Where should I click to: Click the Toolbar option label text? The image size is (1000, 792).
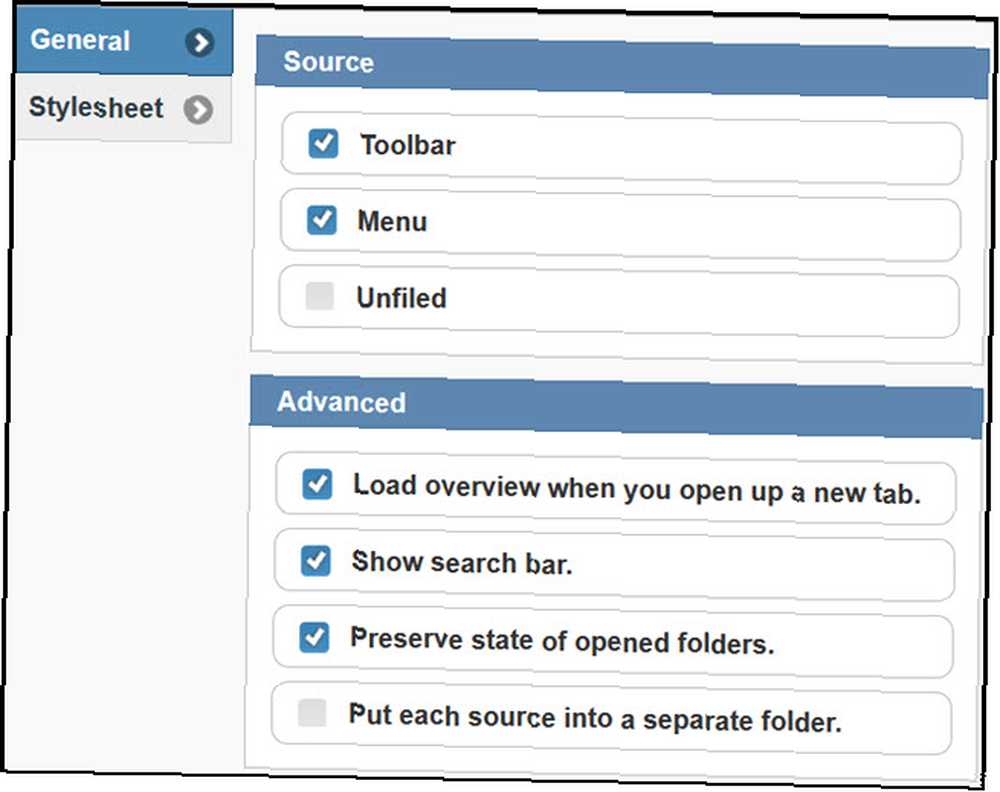click(x=408, y=145)
